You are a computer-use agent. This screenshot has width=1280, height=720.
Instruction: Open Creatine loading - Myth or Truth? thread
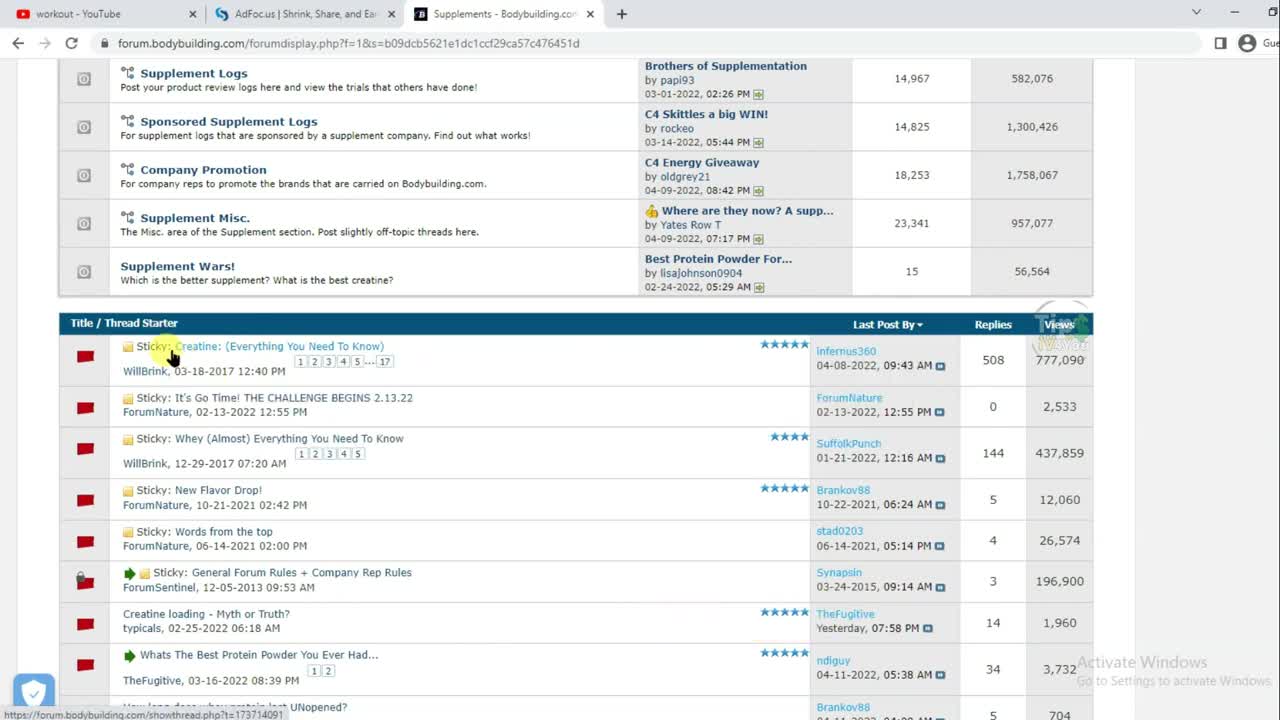click(x=206, y=614)
